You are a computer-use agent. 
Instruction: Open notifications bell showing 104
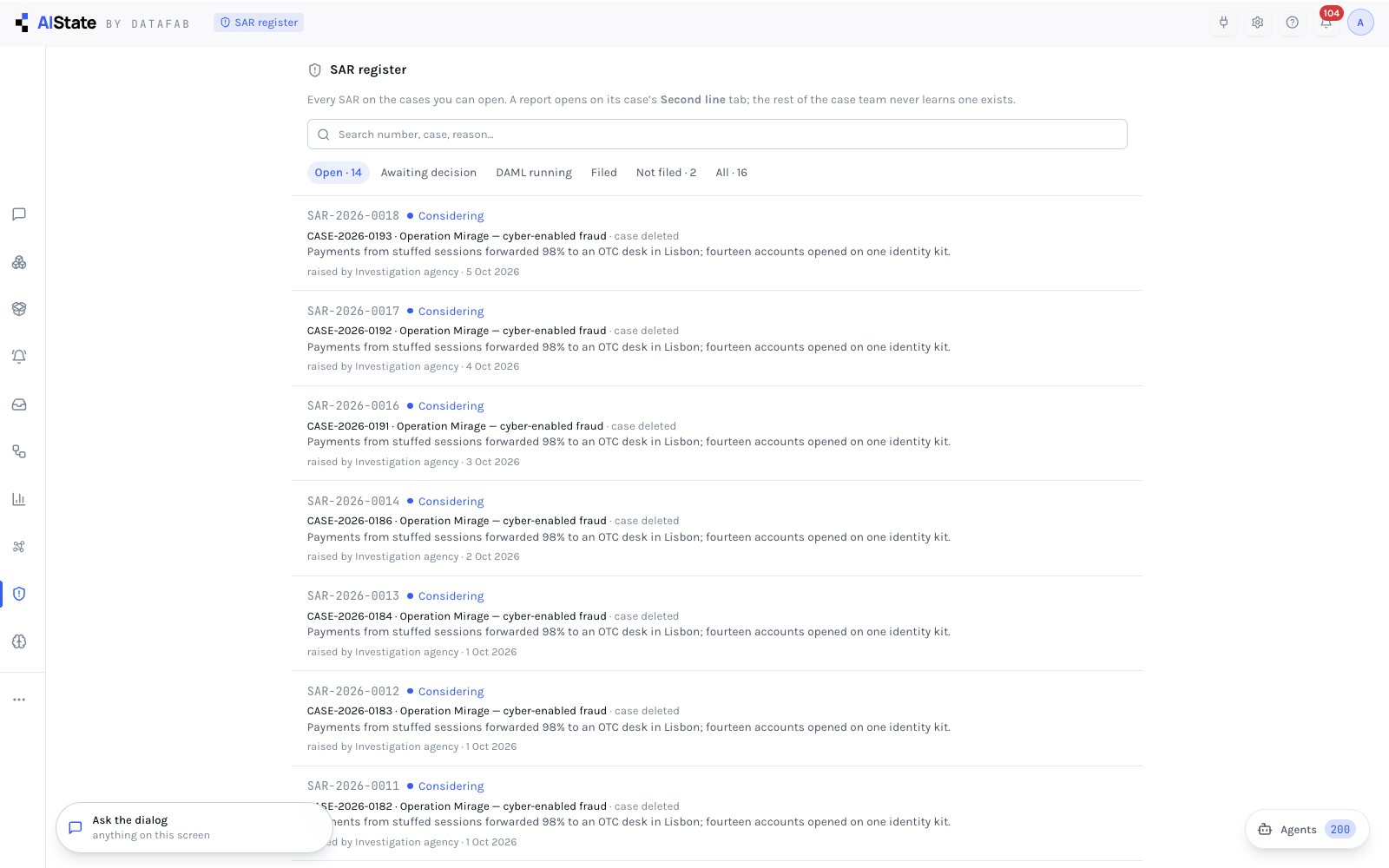tap(1326, 23)
